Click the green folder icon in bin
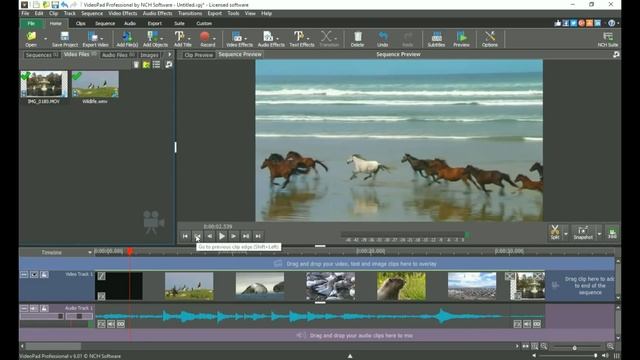Image resolution: width=640 pixels, height=360 pixels. (146, 64)
